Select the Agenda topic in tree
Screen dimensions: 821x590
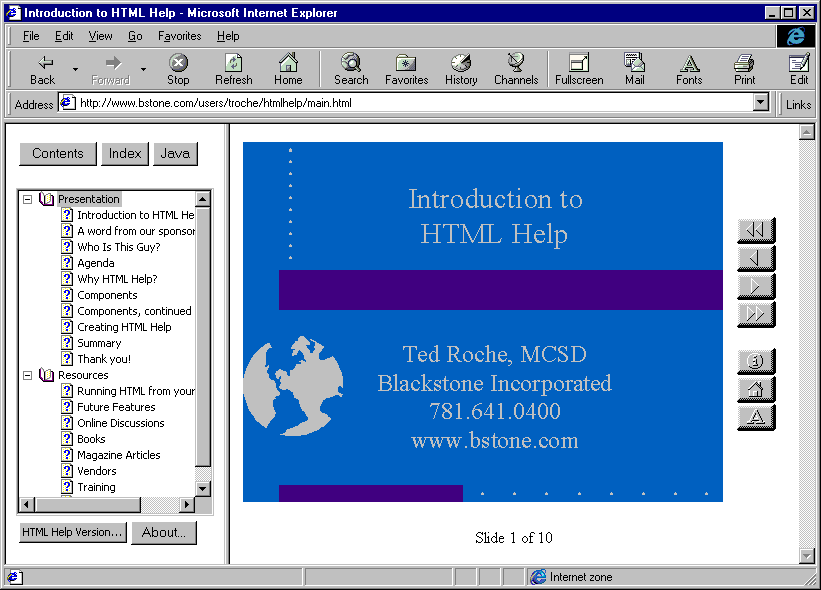(96, 263)
